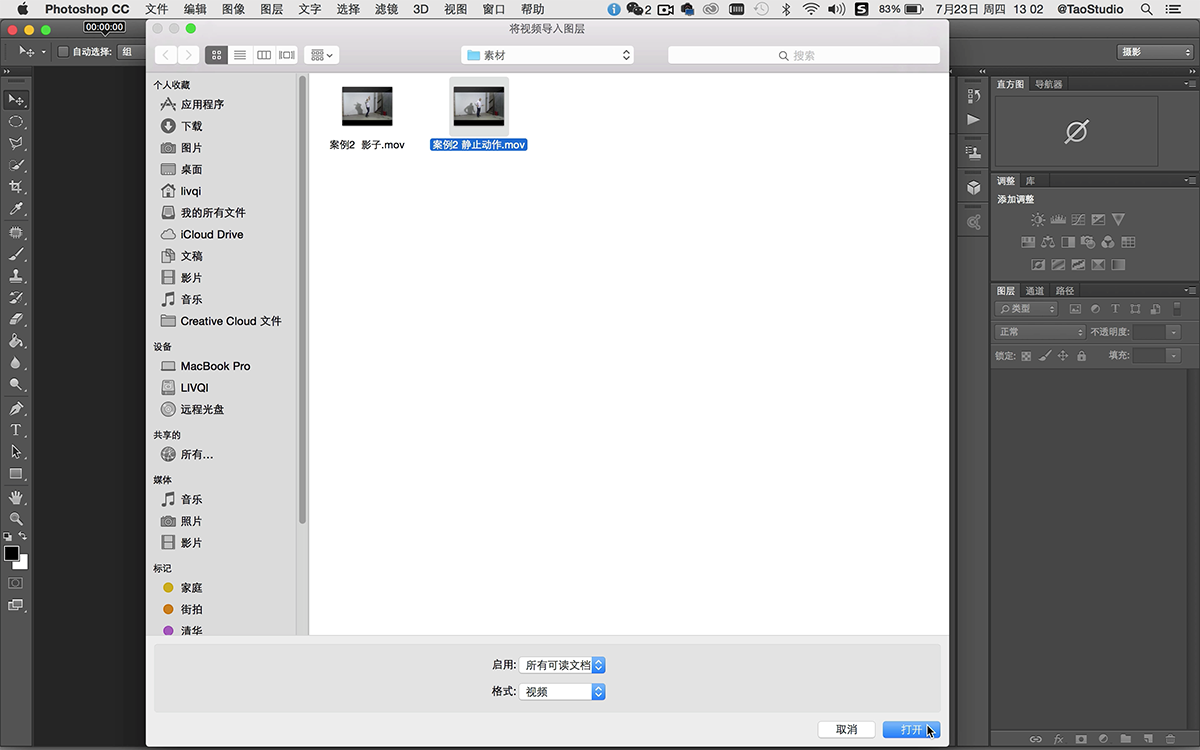
Task: Select the Hand tool
Action: coord(16,497)
